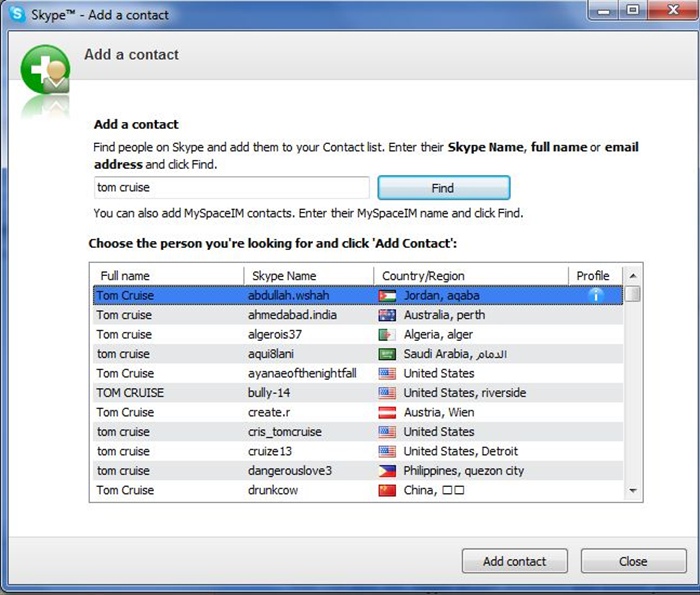700x595 pixels.
Task: Click 'United States, Detroit' country cell
Action: [x=461, y=451]
